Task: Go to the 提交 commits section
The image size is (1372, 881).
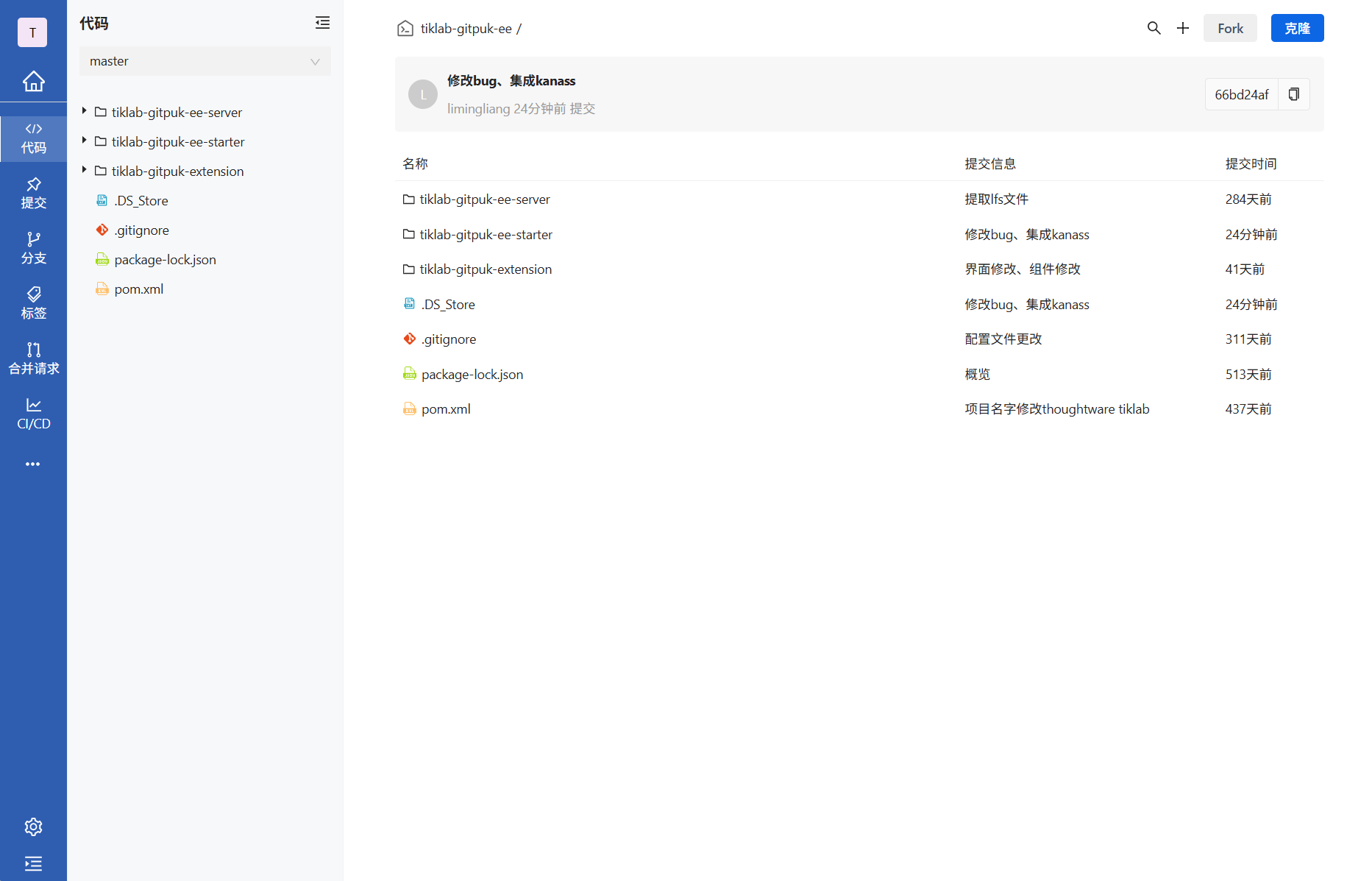Action: [x=33, y=193]
